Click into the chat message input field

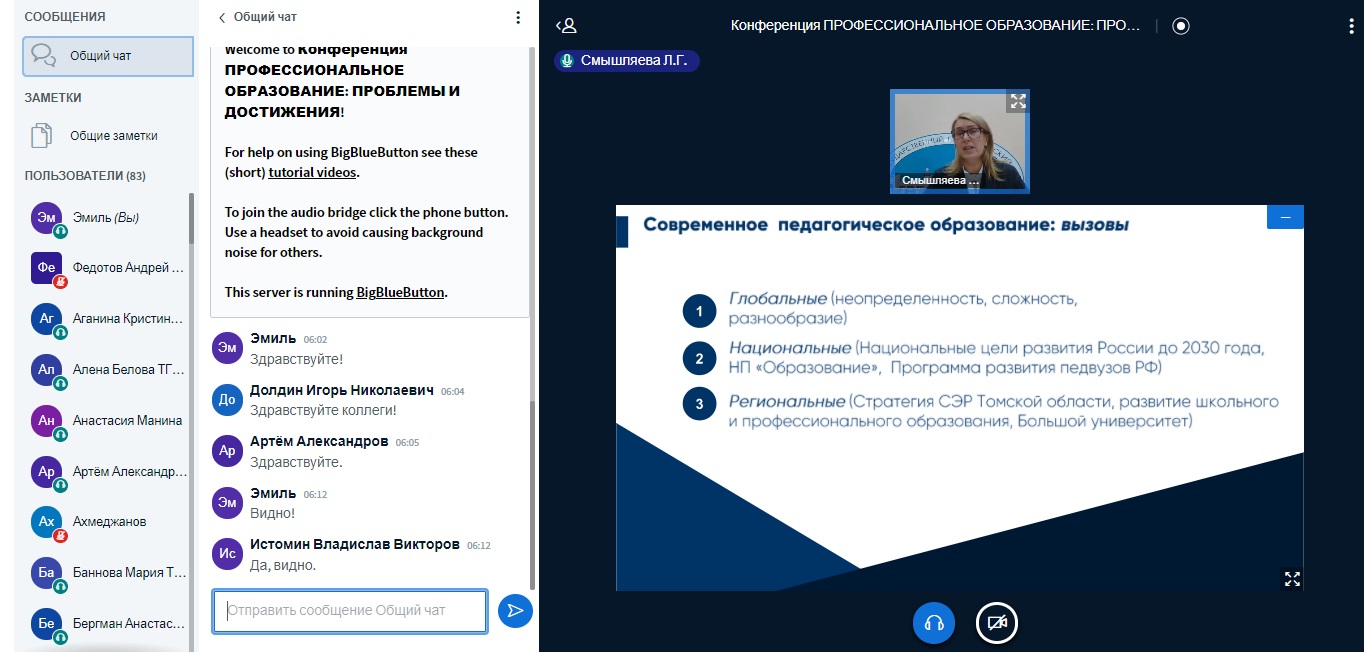coord(350,610)
